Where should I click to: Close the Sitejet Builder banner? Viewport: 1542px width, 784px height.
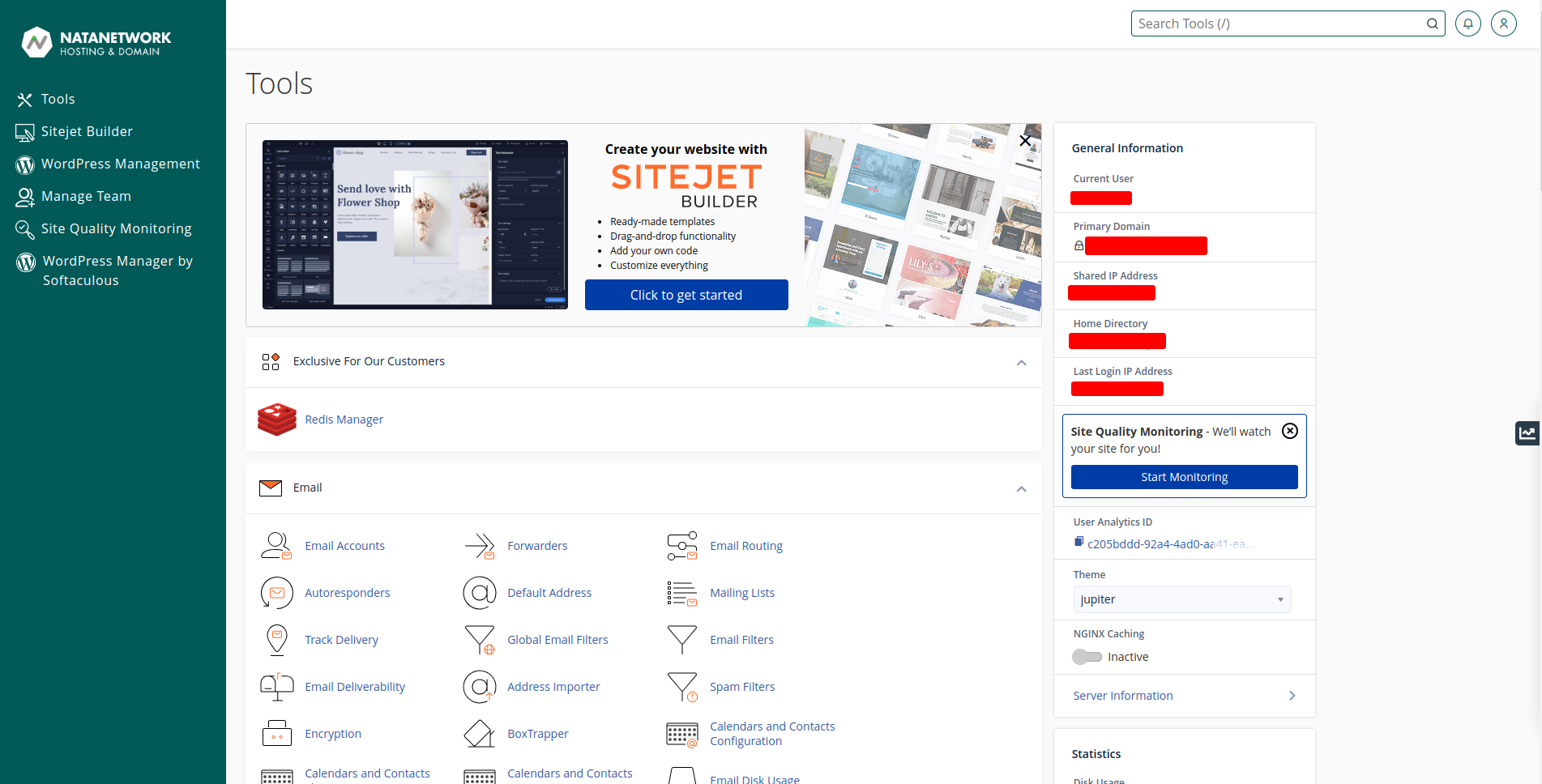pos(1025,140)
